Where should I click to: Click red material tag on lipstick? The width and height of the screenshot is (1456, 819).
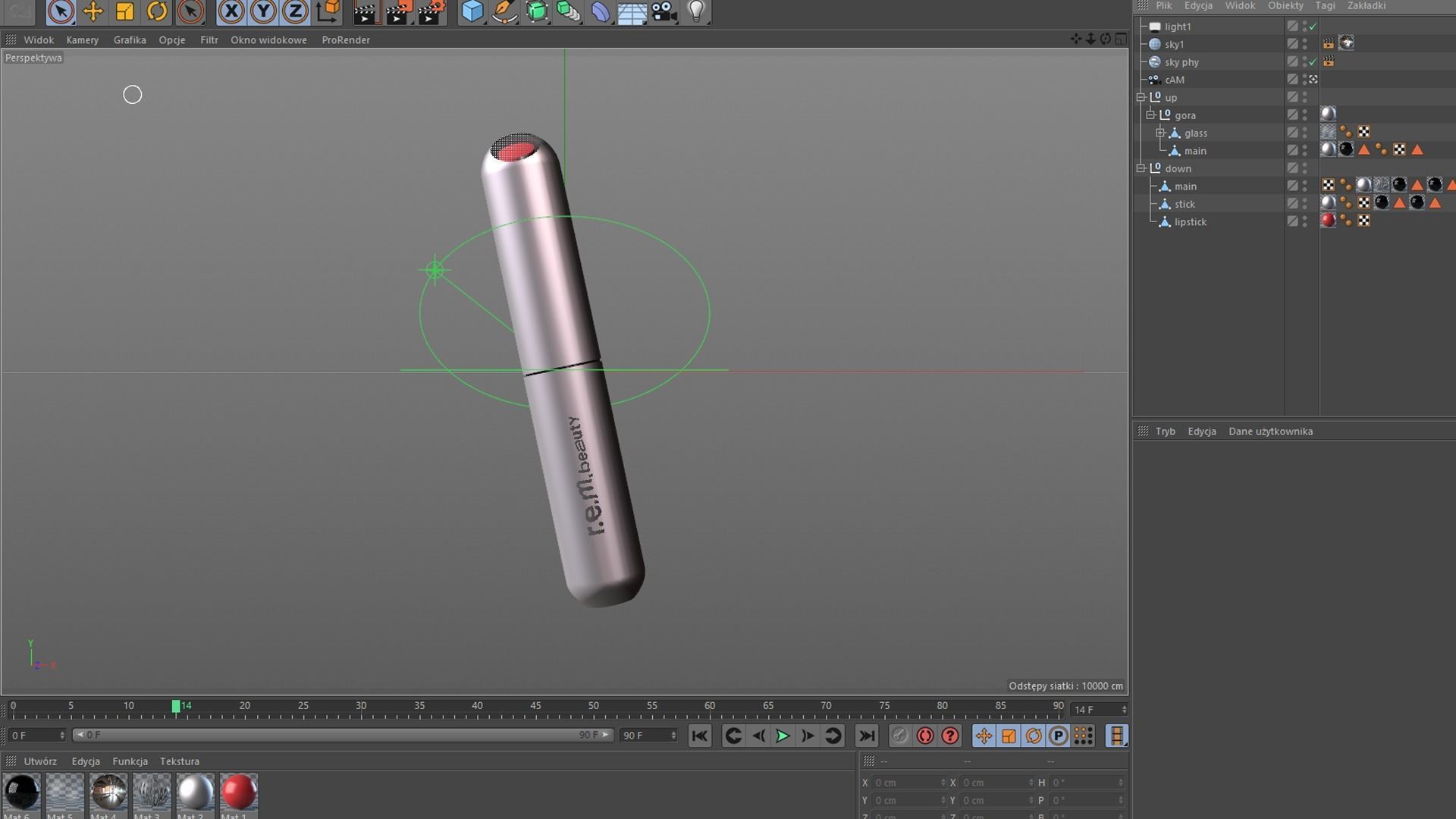(1328, 221)
